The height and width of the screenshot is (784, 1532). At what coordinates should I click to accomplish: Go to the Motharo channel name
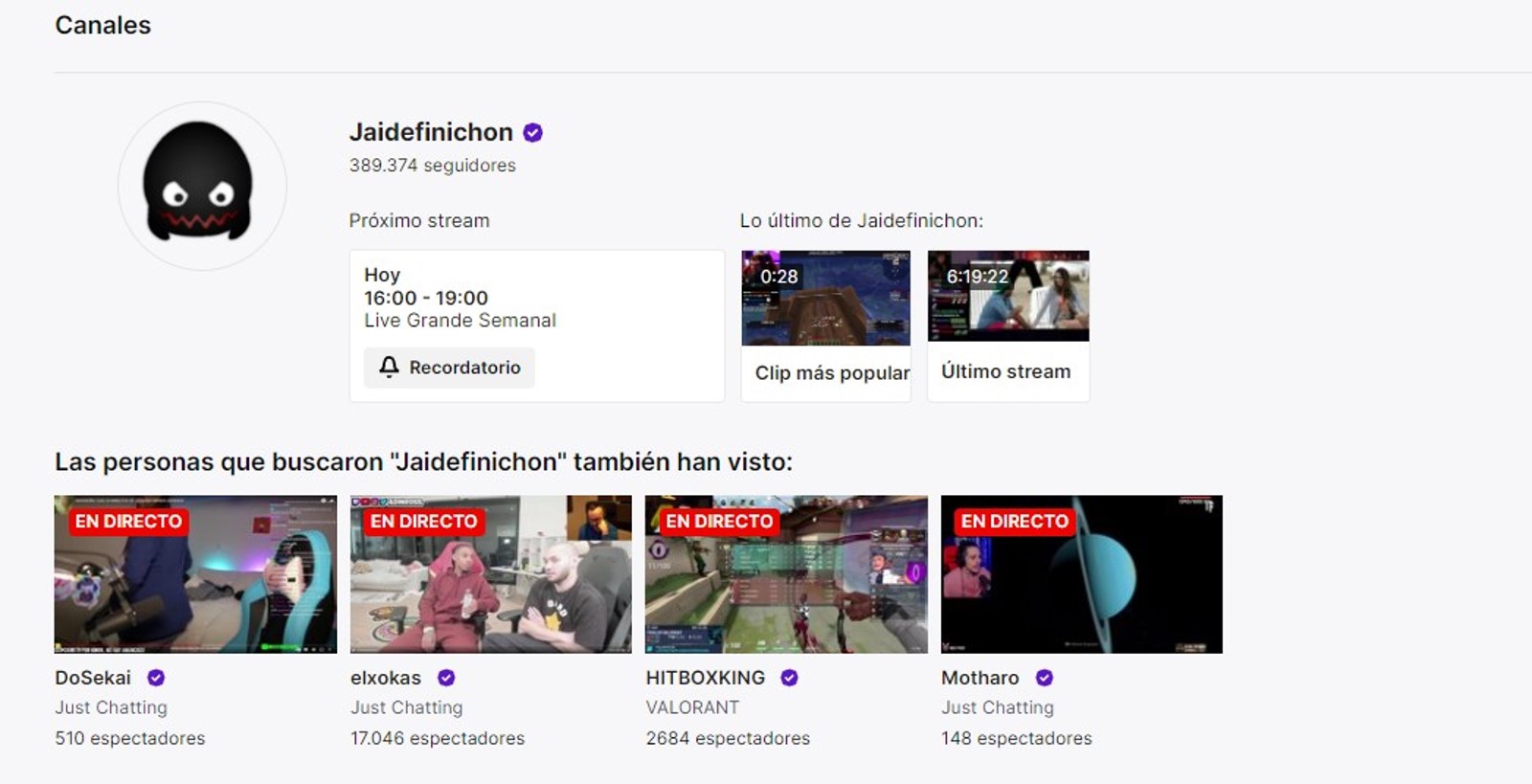(x=980, y=678)
